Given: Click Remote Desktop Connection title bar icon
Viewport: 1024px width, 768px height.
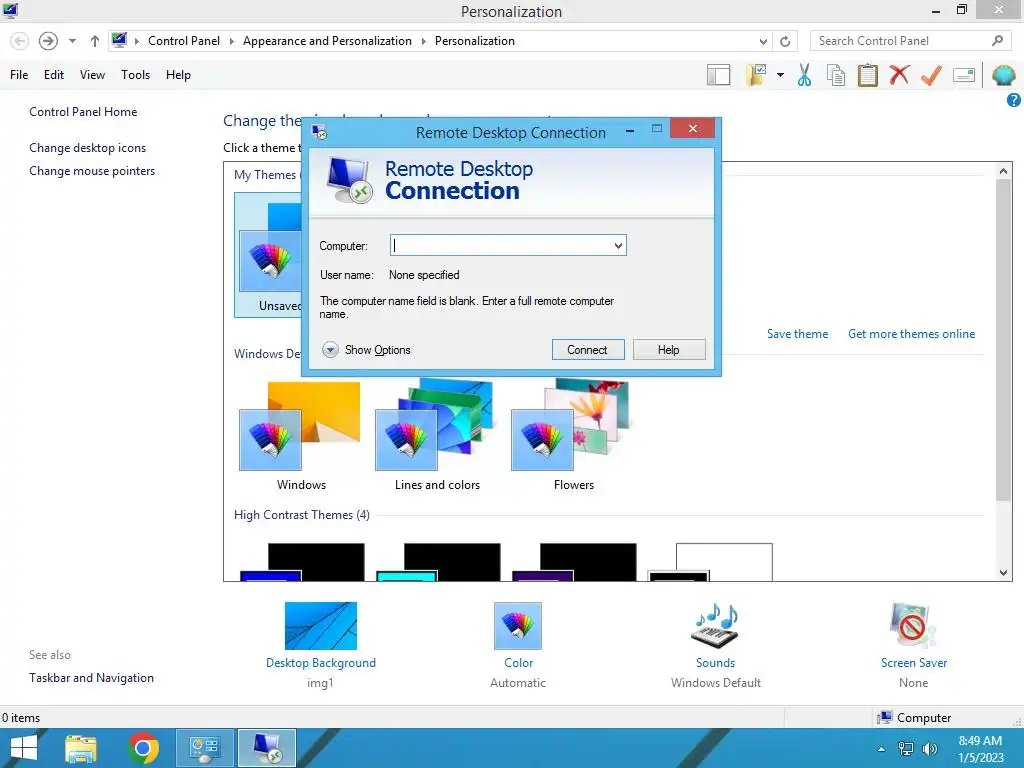Looking at the screenshot, I should [x=319, y=133].
